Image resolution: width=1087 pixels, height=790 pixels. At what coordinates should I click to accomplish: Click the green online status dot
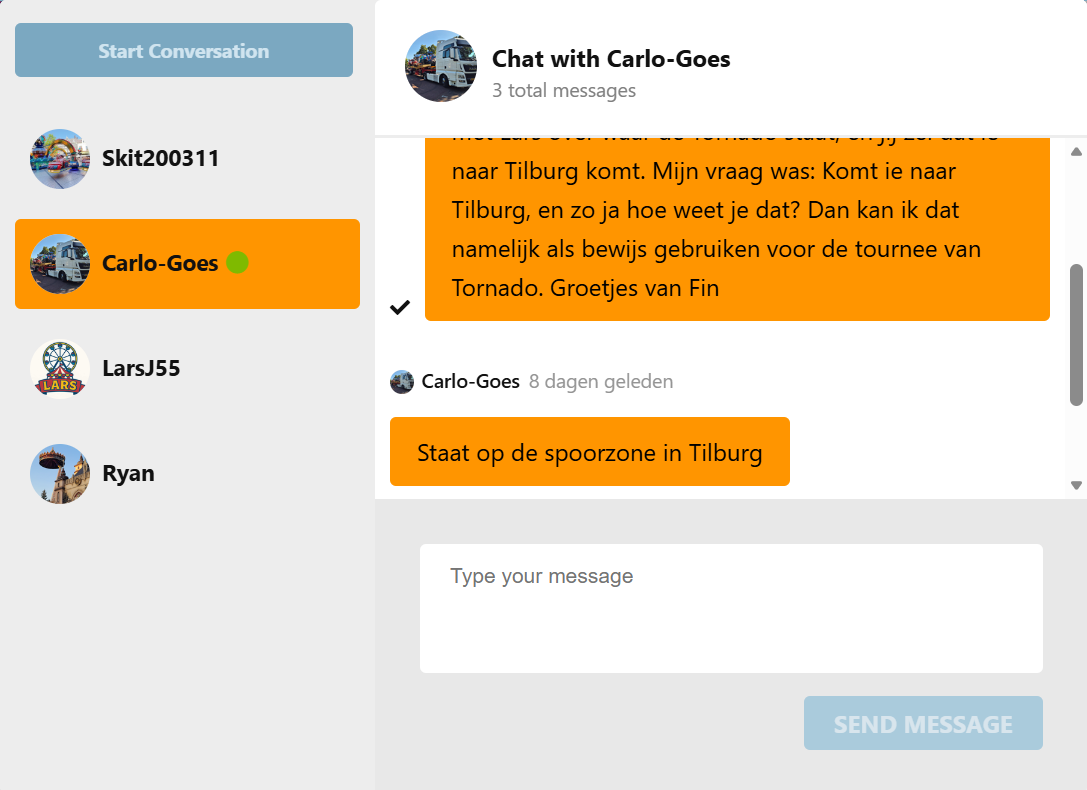click(237, 263)
